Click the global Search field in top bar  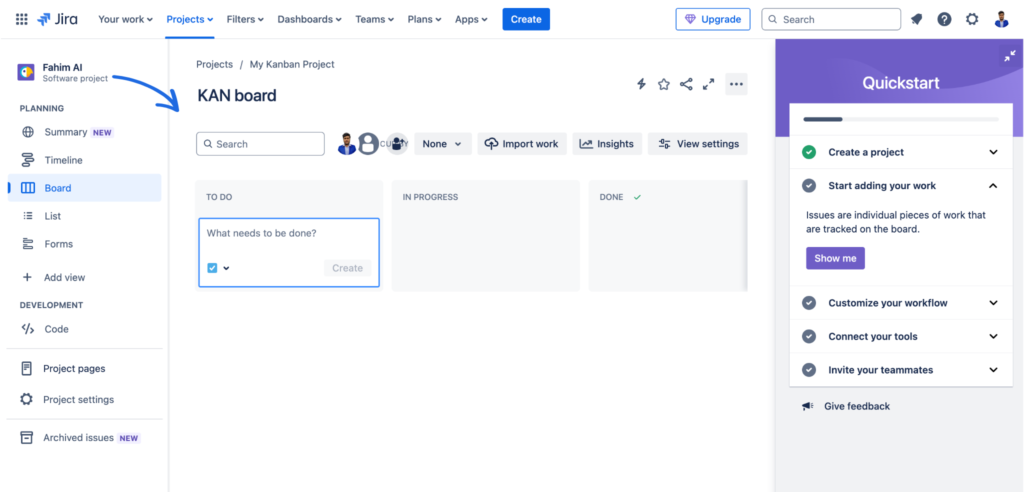(831, 20)
